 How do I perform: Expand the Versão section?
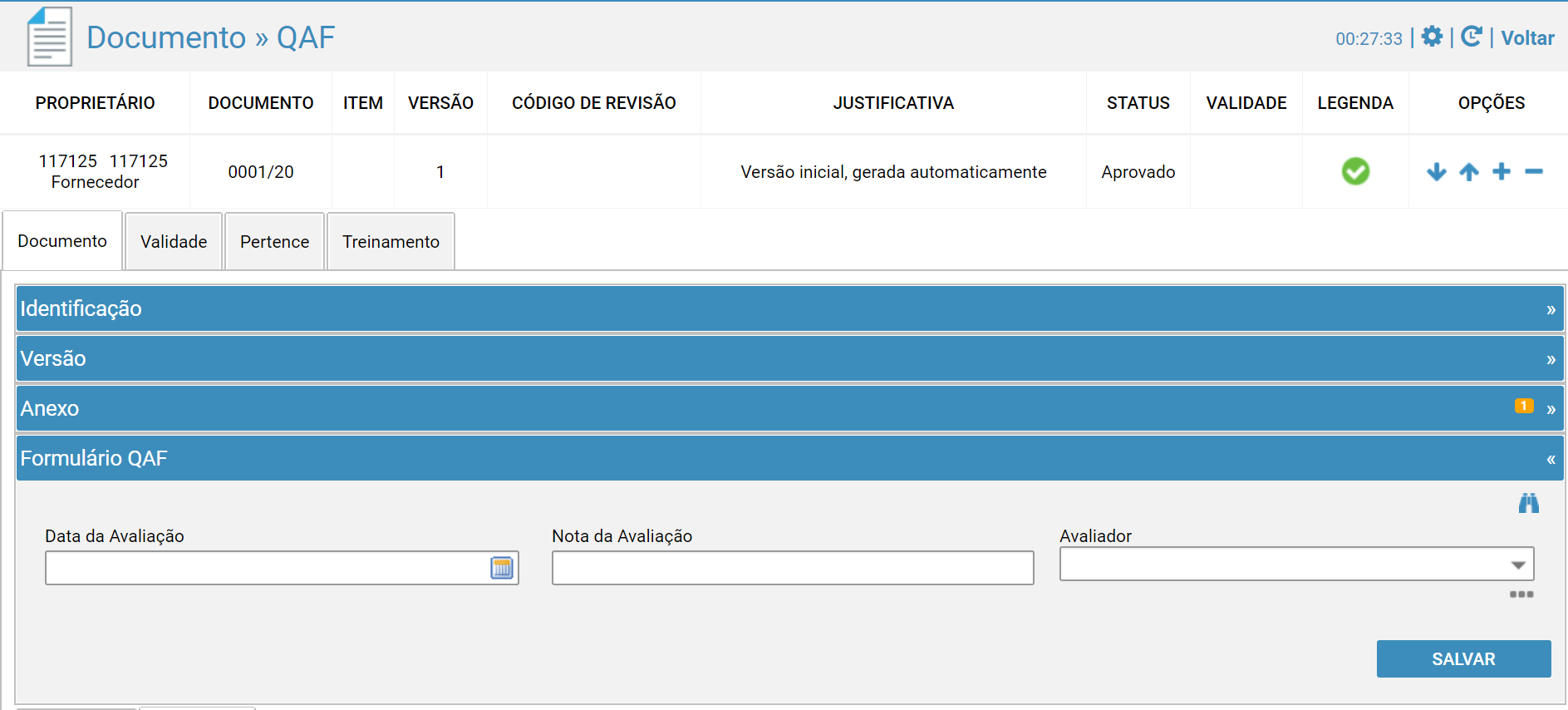pos(790,358)
